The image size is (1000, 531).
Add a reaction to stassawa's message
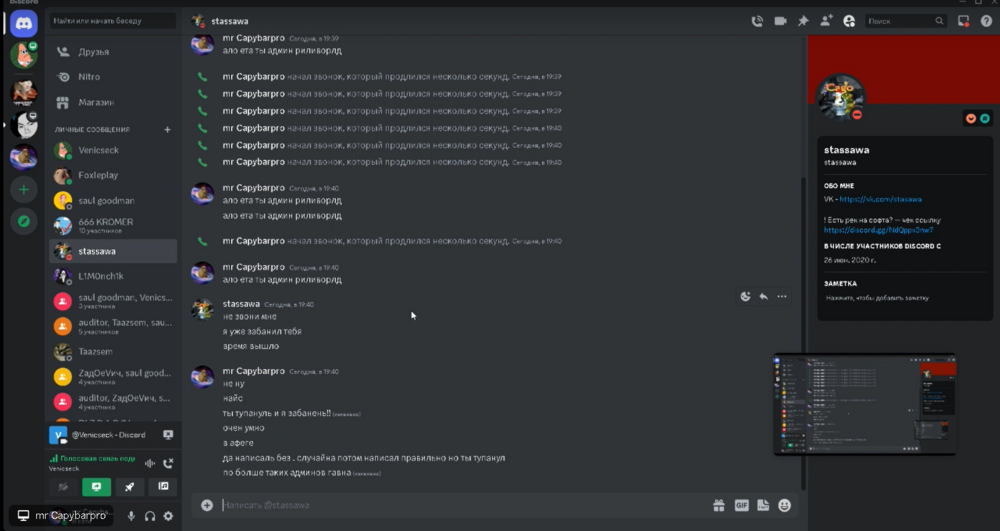tap(745, 296)
